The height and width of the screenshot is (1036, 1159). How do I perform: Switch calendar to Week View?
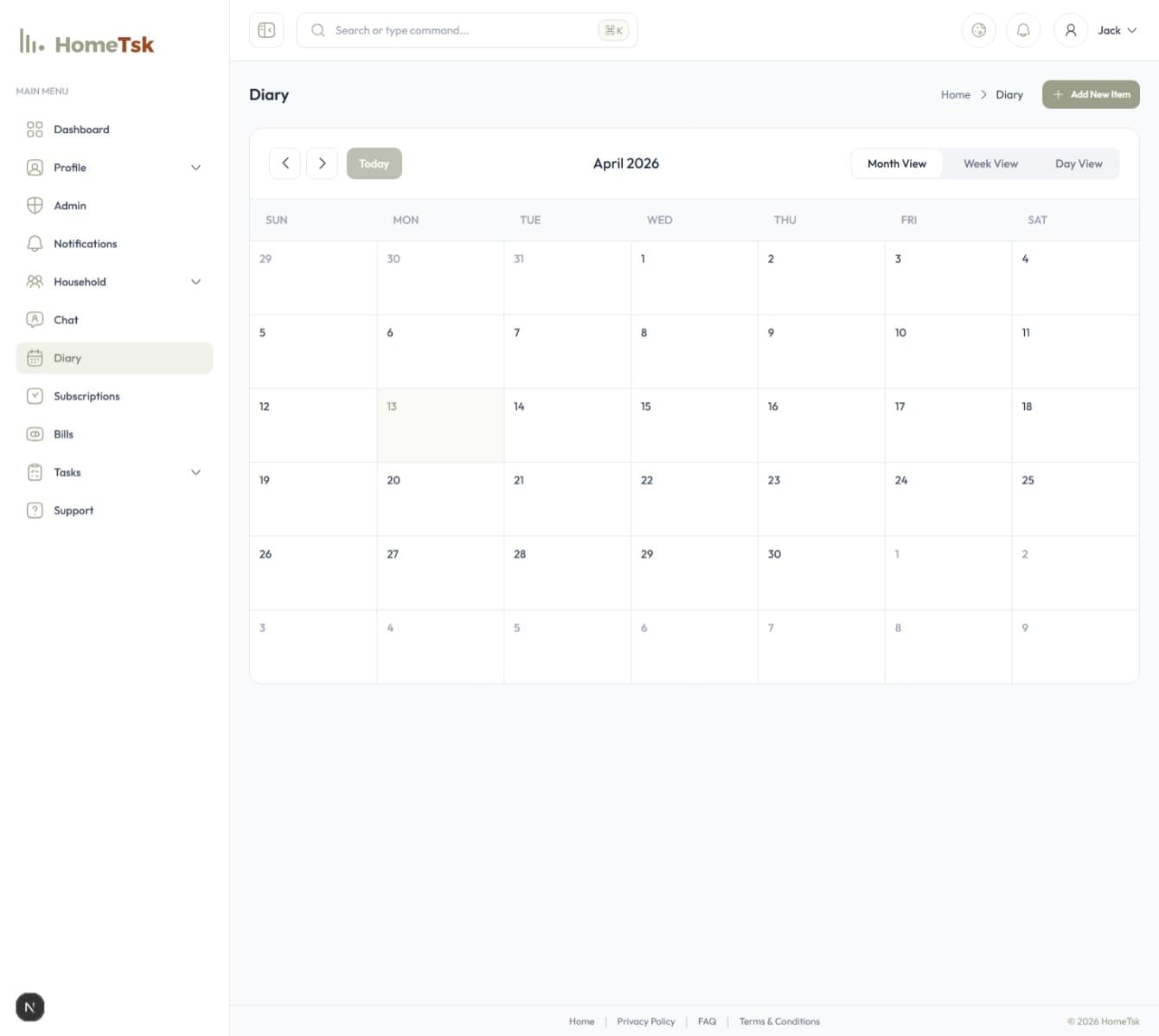990,163
